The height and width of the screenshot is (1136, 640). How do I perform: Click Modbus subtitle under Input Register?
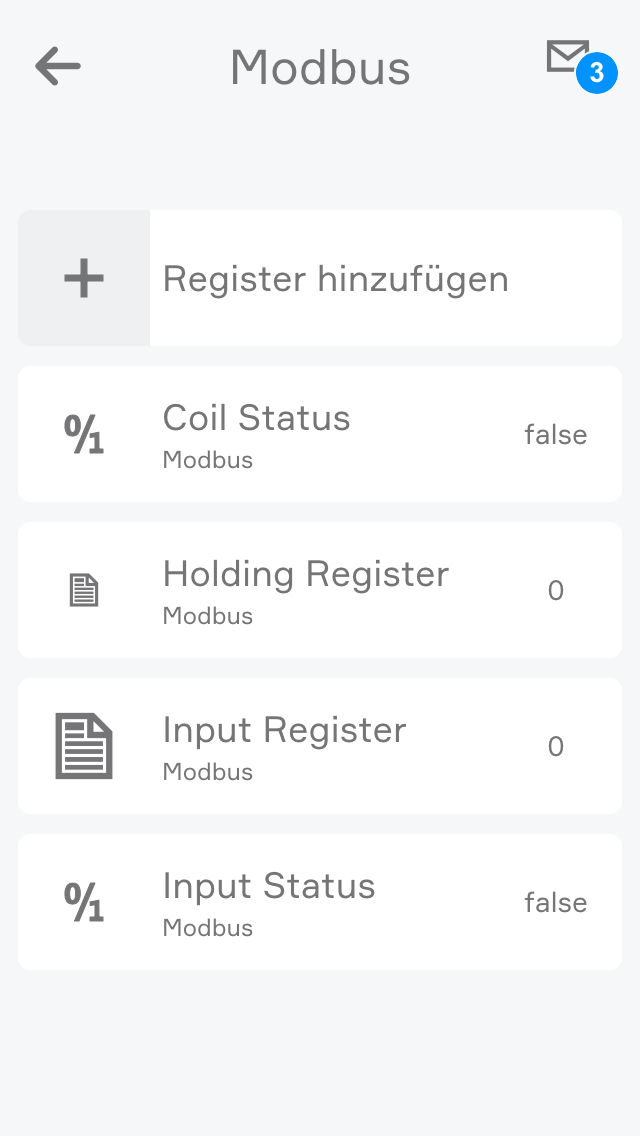208,773
